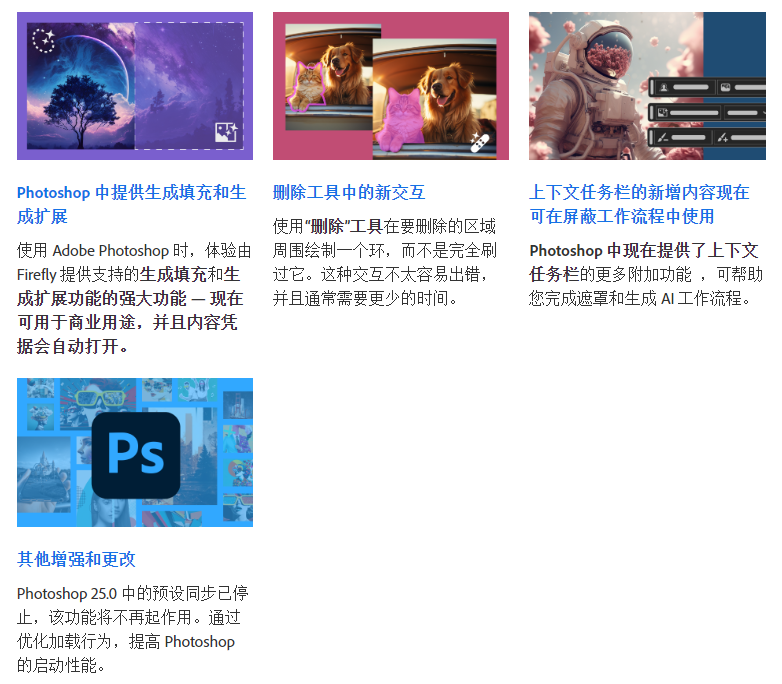Viewport: 782px width, 684px height.
Task: Click the Photoshop Ps logo icon
Action: tap(136, 455)
